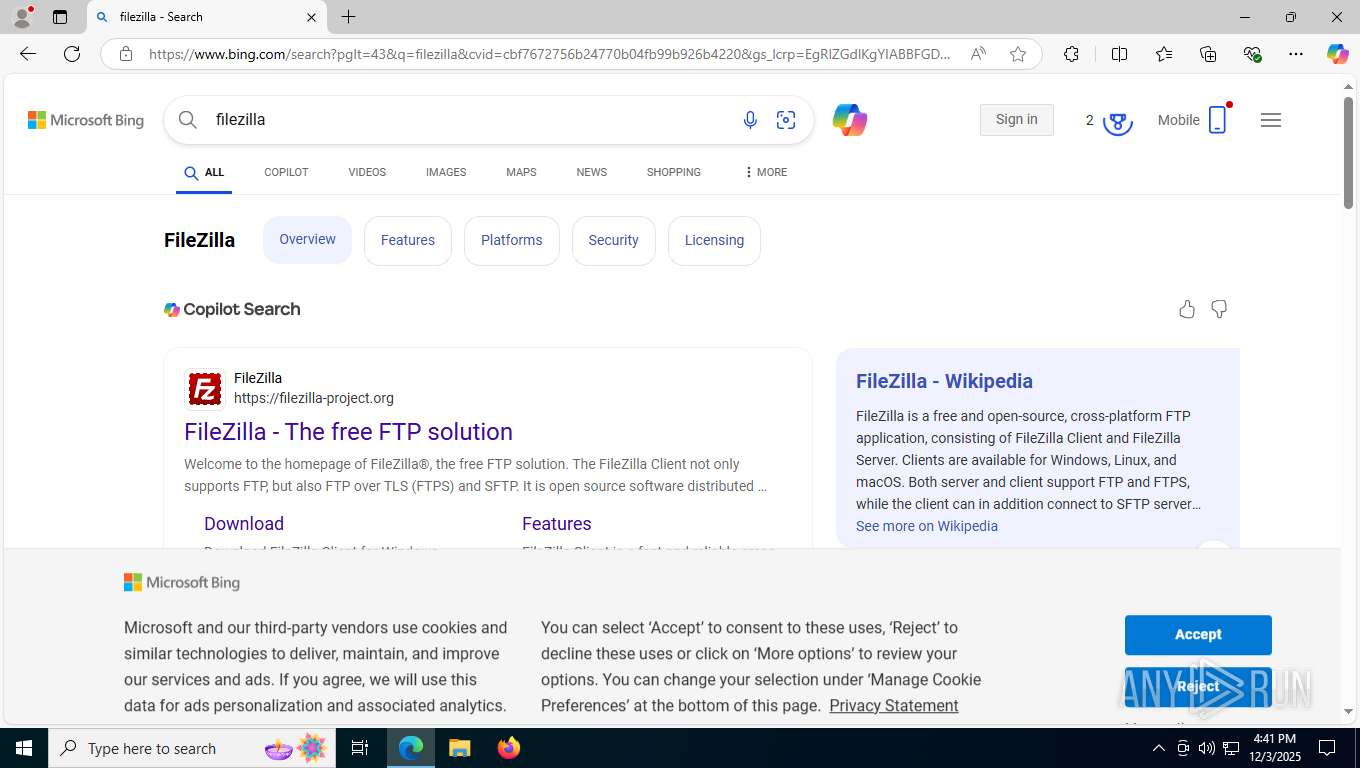Click the Type here to search taskbar box

[192, 748]
